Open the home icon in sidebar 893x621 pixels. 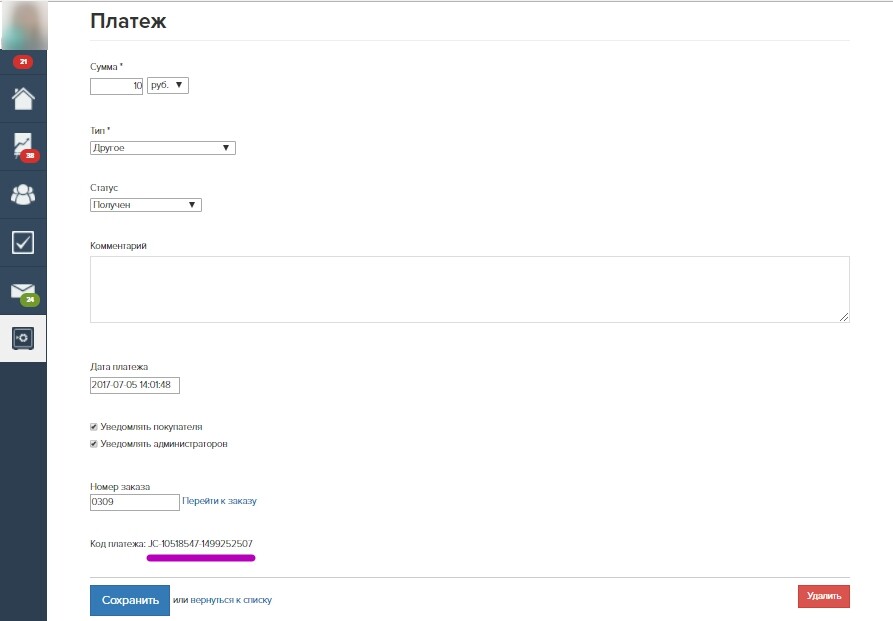(23, 99)
